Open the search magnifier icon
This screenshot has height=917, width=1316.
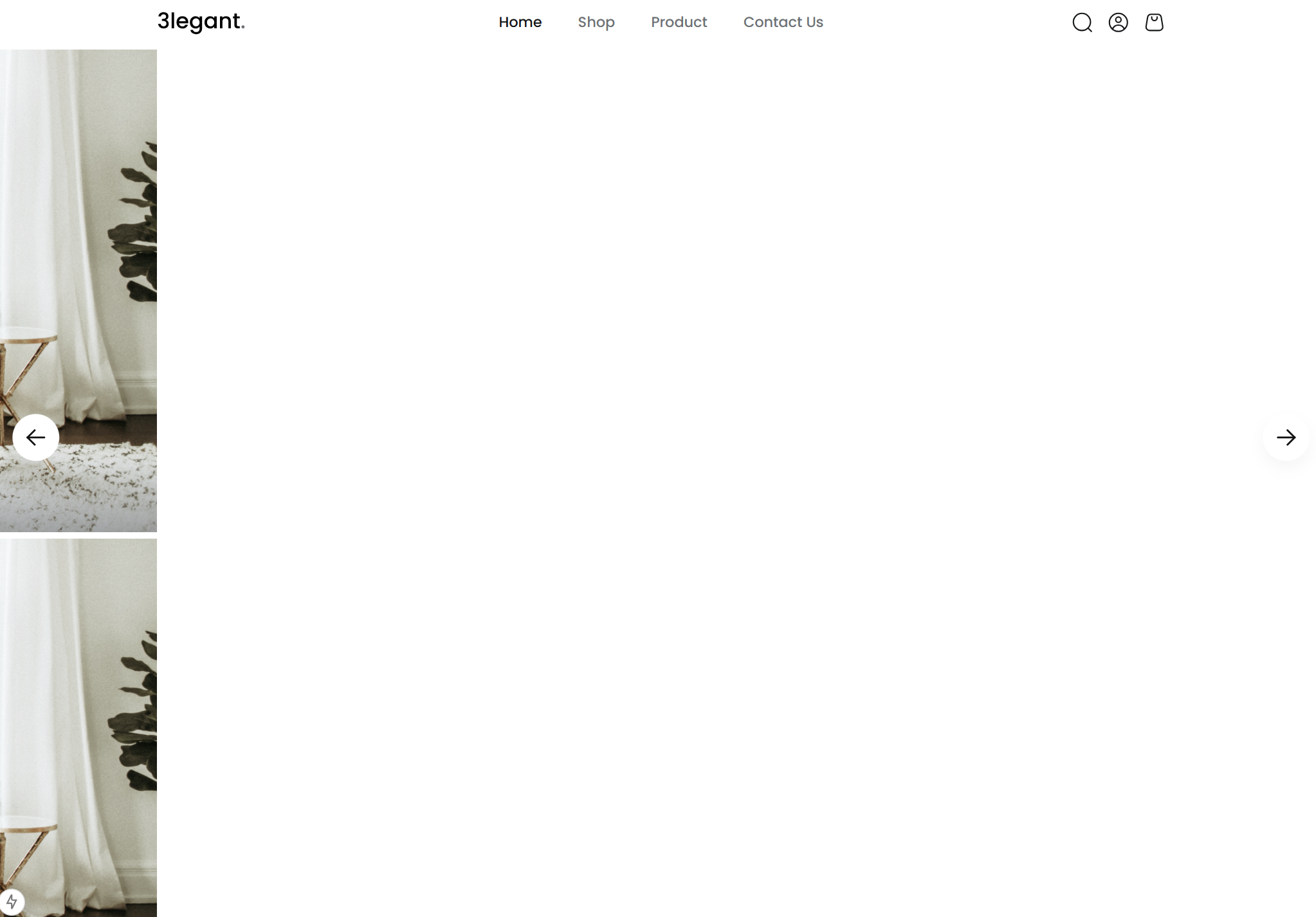pyautogui.click(x=1082, y=23)
